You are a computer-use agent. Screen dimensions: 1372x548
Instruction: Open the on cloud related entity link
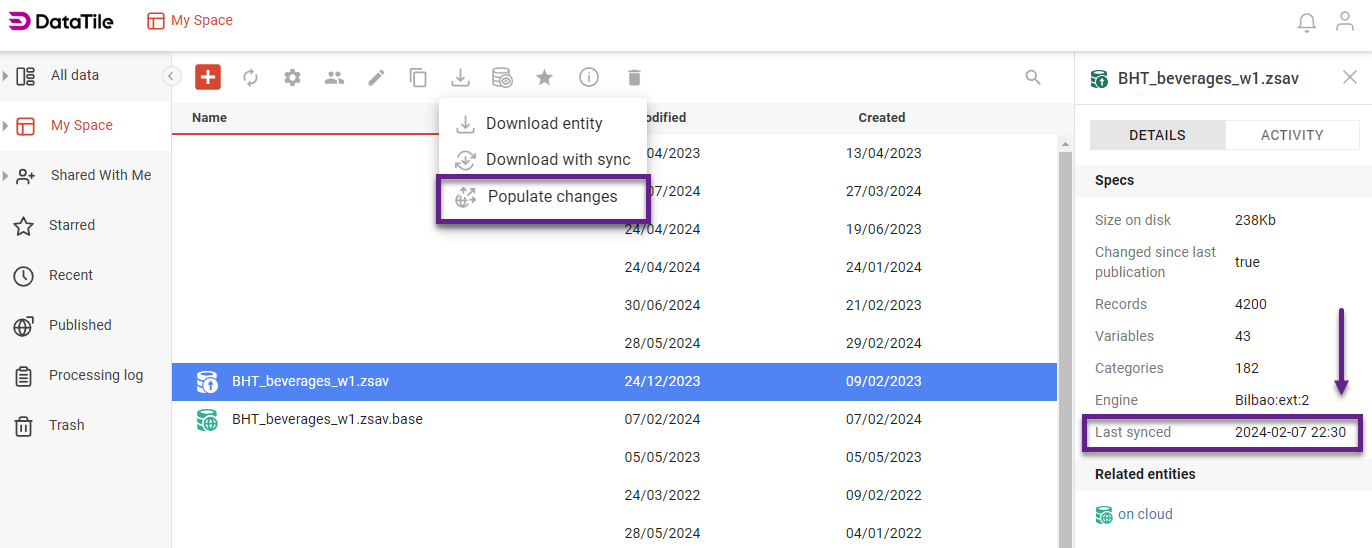[x=1144, y=514]
